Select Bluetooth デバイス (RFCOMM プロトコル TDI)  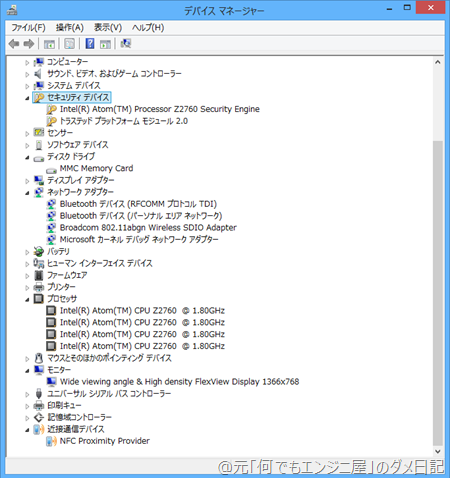click(x=138, y=204)
